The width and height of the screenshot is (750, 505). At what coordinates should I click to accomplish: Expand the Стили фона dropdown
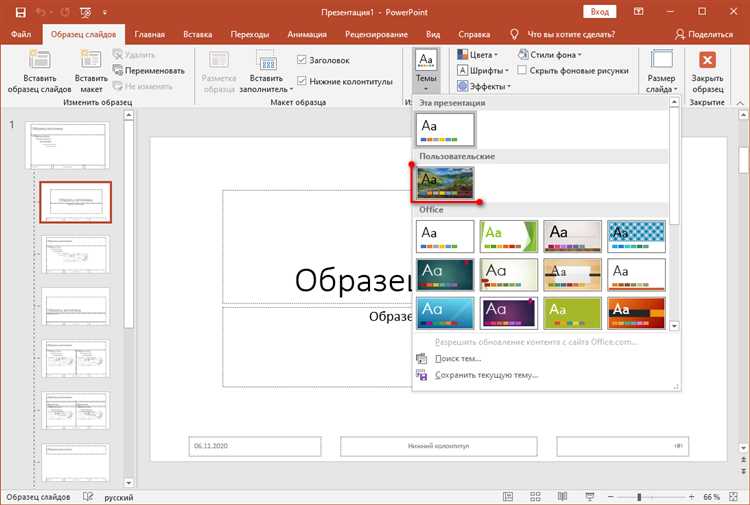tap(550, 55)
